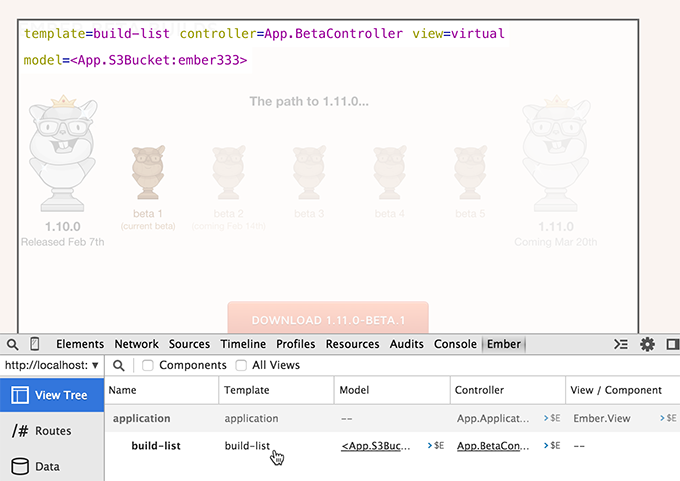
Task: Click the App.S3Bucket model link
Action: pos(376,446)
